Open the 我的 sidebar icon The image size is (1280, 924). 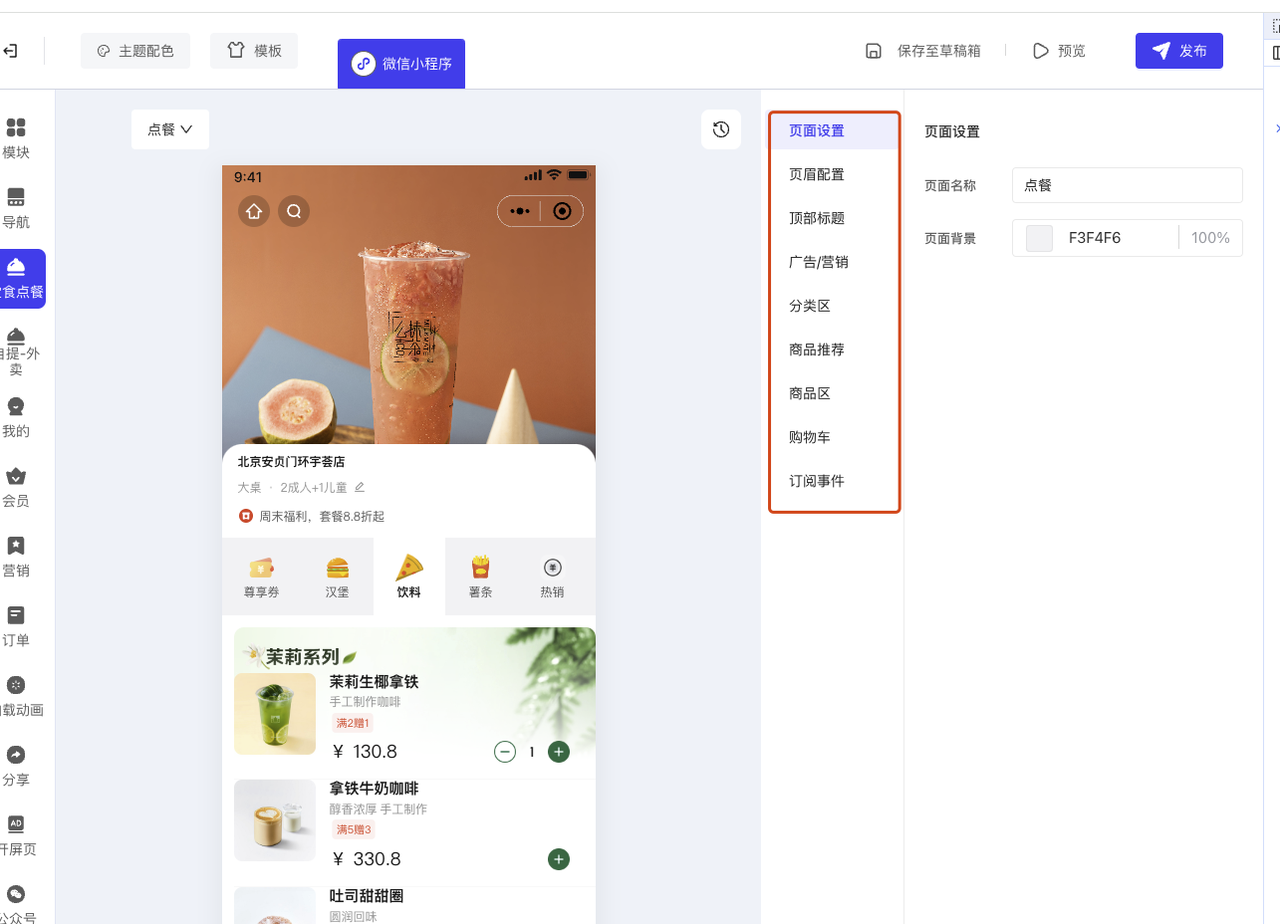[x=16, y=406]
